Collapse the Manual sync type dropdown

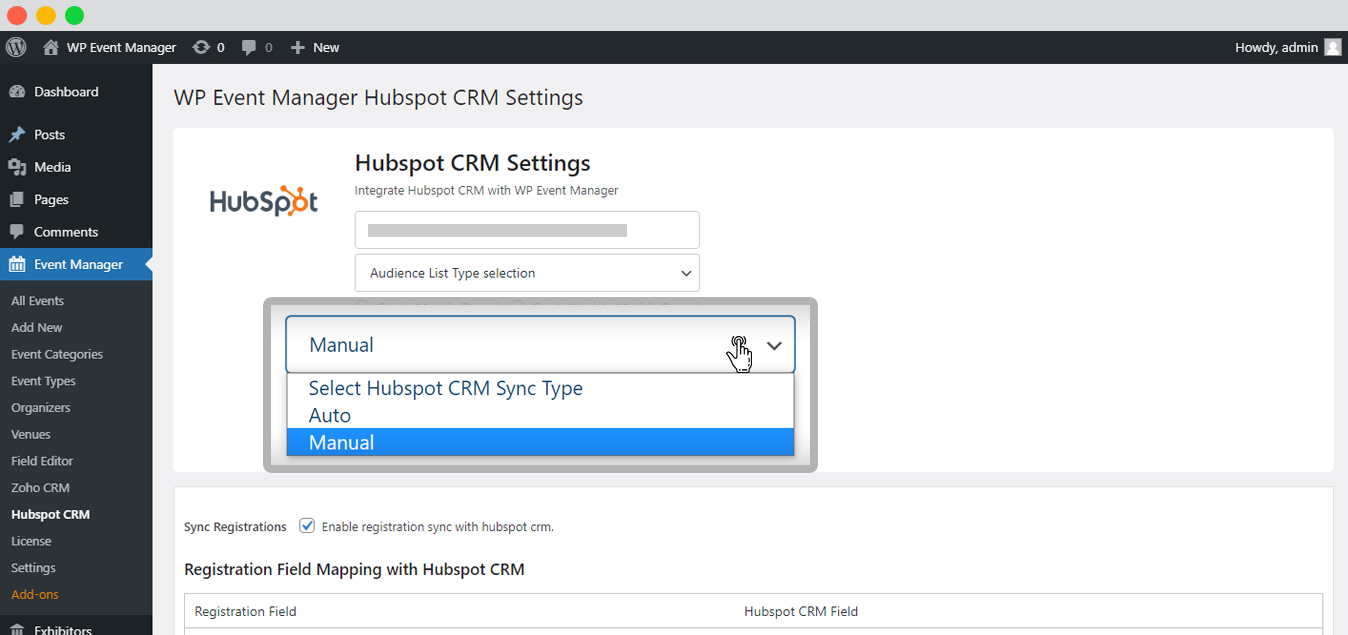[x=540, y=345]
